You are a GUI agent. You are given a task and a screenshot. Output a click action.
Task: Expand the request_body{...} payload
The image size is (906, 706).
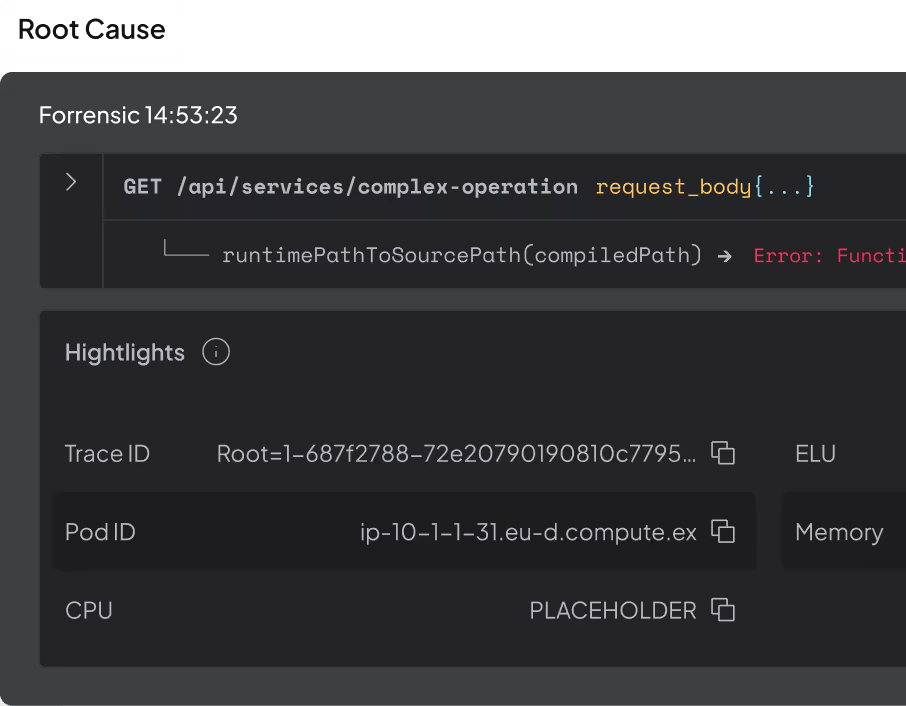(x=704, y=186)
